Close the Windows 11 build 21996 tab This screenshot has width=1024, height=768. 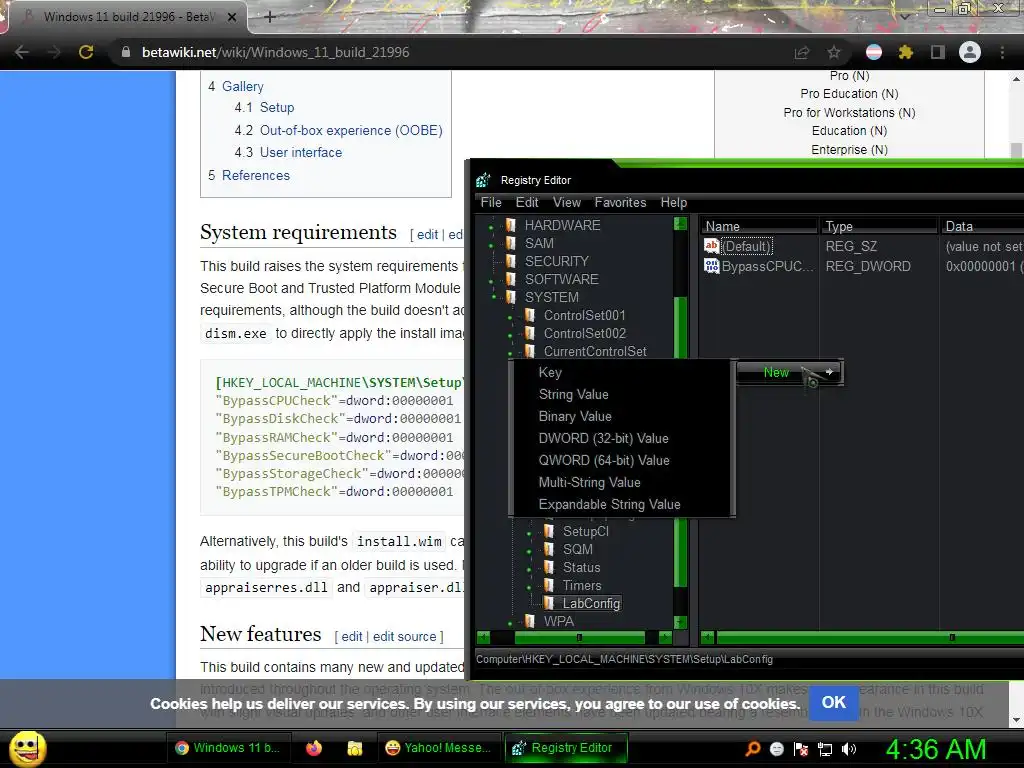pyautogui.click(x=232, y=17)
